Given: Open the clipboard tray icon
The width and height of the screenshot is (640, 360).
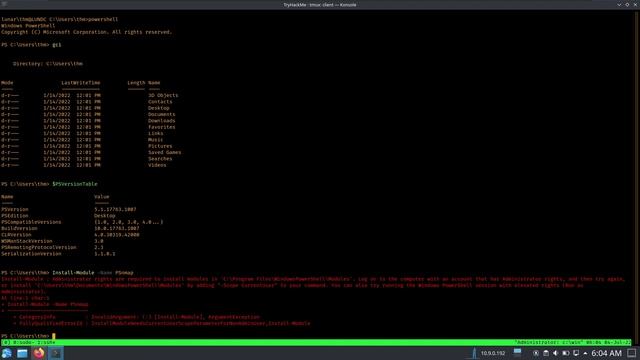Looking at the screenshot, I should point(546,353).
